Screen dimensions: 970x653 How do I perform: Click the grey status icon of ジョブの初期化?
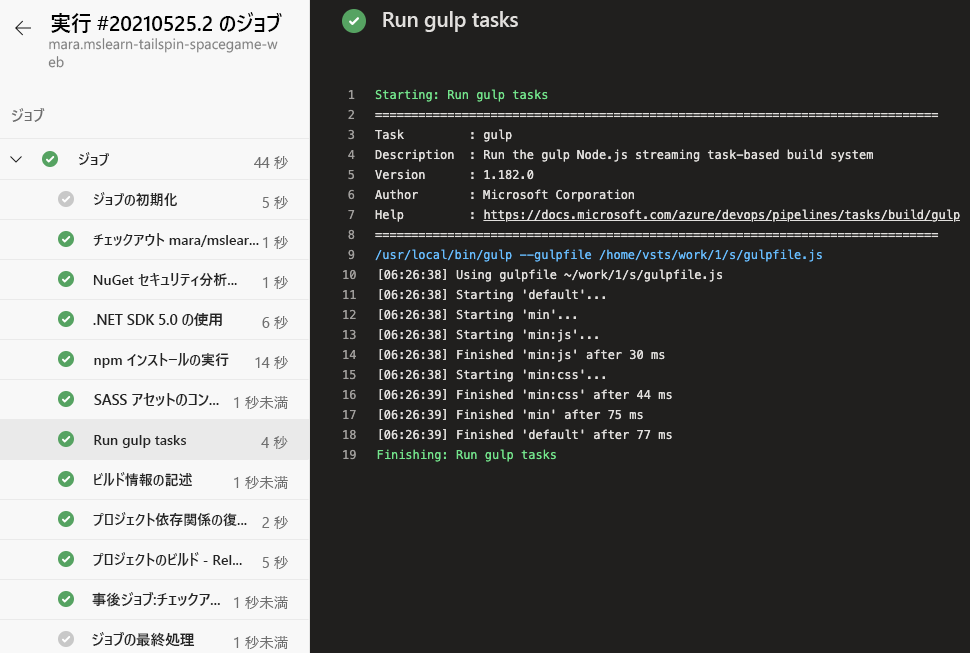(66, 199)
